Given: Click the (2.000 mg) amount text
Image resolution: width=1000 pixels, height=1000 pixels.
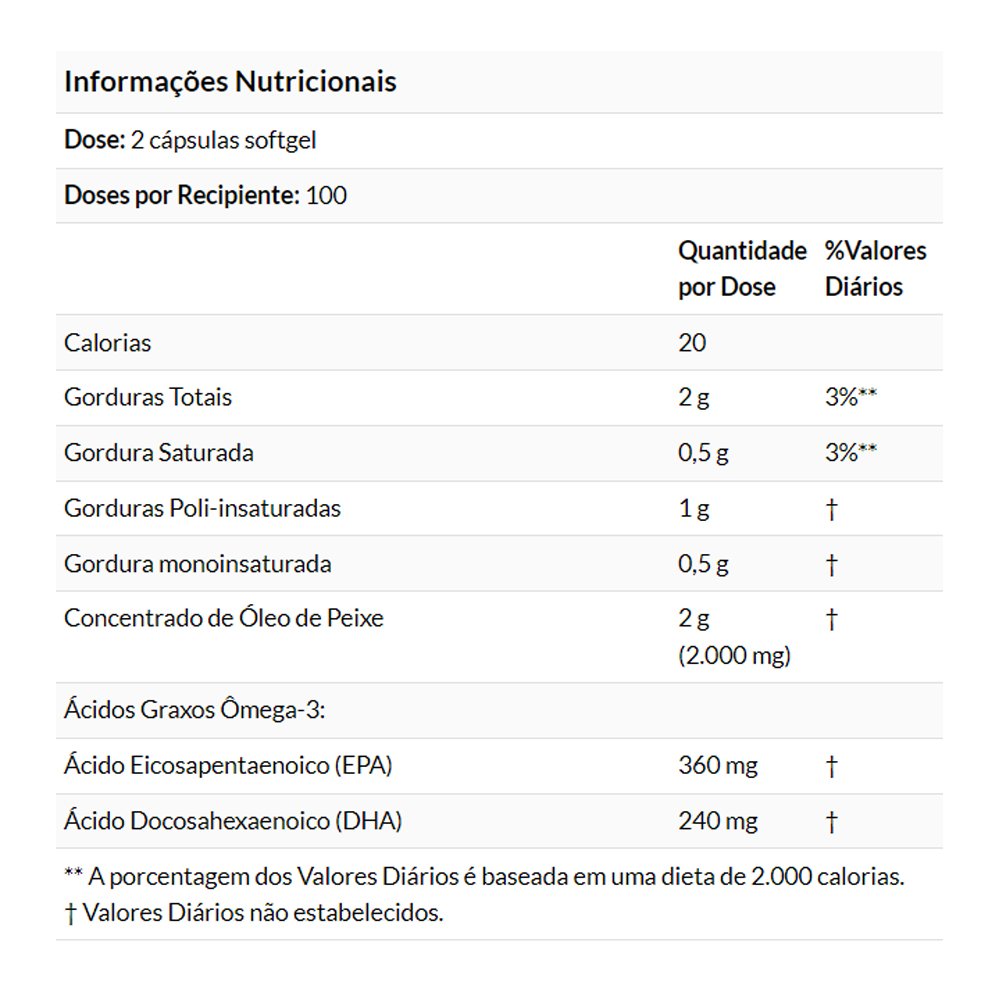Looking at the screenshot, I should [734, 656].
